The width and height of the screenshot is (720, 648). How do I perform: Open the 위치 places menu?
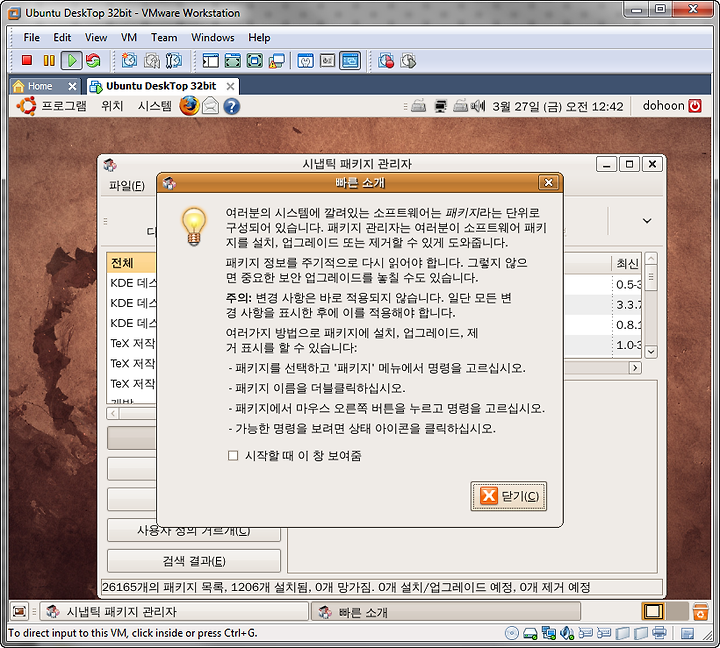[x=112, y=106]
